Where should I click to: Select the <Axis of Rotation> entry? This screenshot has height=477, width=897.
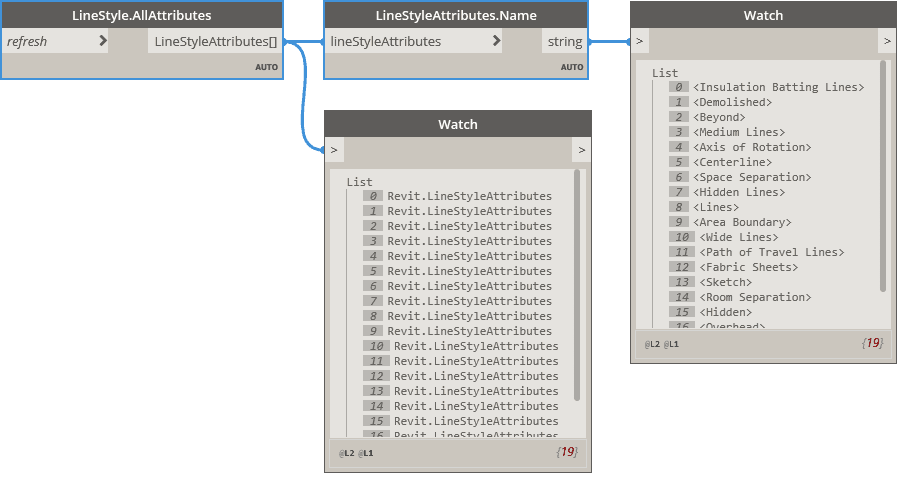coord(752,147)
